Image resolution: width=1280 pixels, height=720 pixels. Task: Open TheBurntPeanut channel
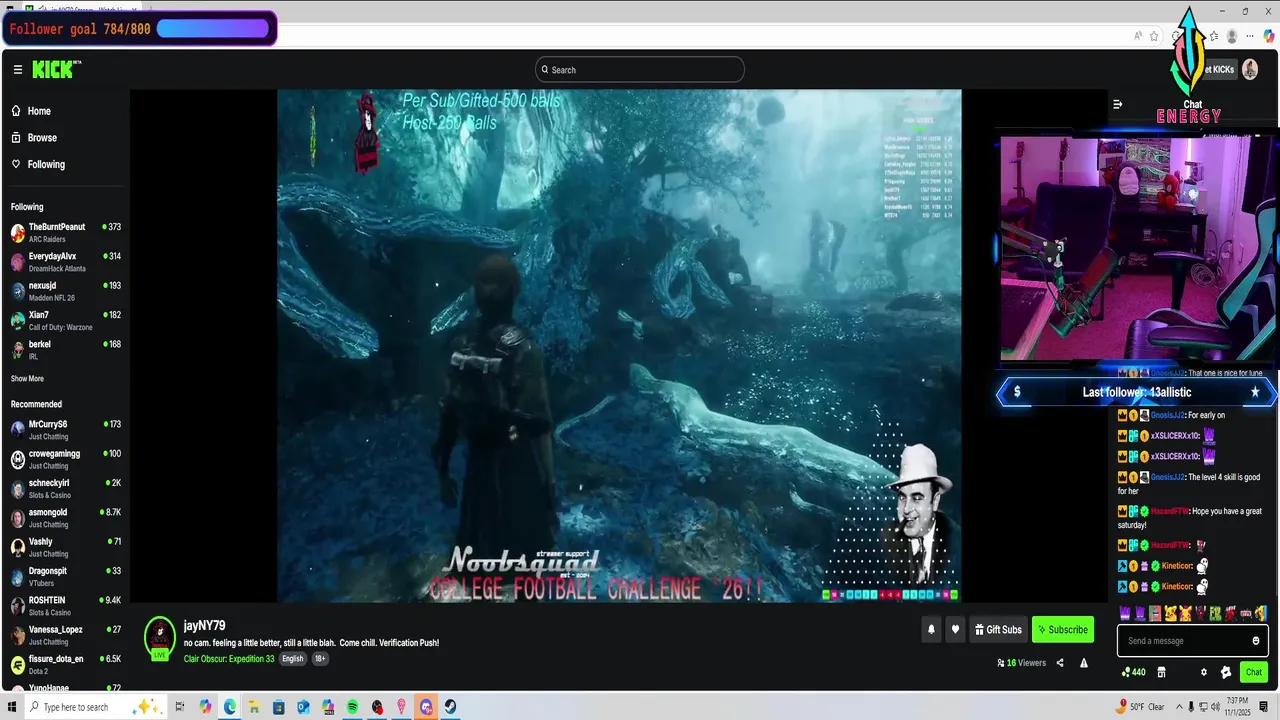(x=65, y=233)
